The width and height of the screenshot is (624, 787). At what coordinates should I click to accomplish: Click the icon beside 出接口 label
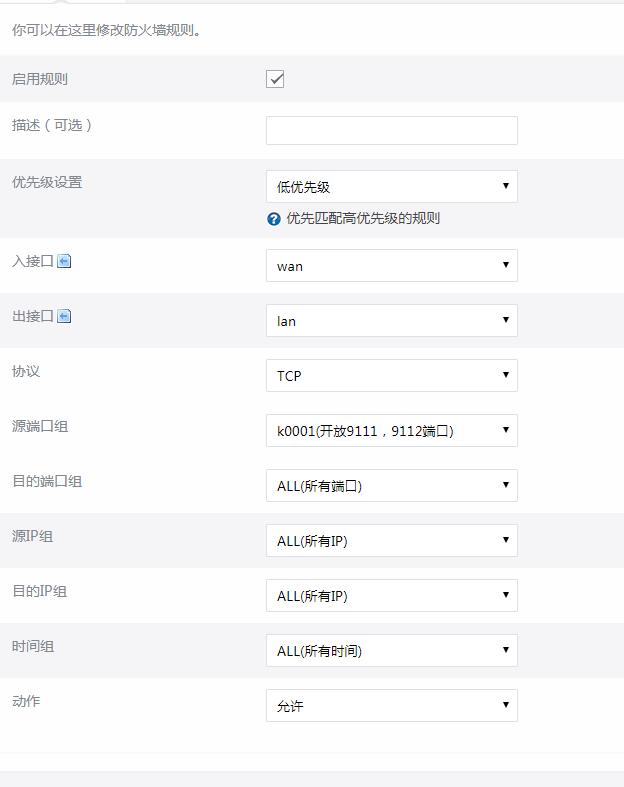(x=64, y=316)
